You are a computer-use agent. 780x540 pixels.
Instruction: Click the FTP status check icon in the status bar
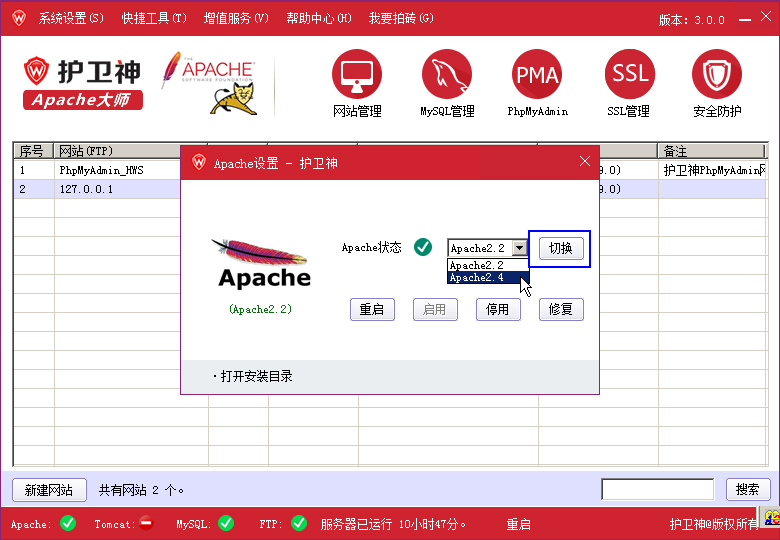299,523
